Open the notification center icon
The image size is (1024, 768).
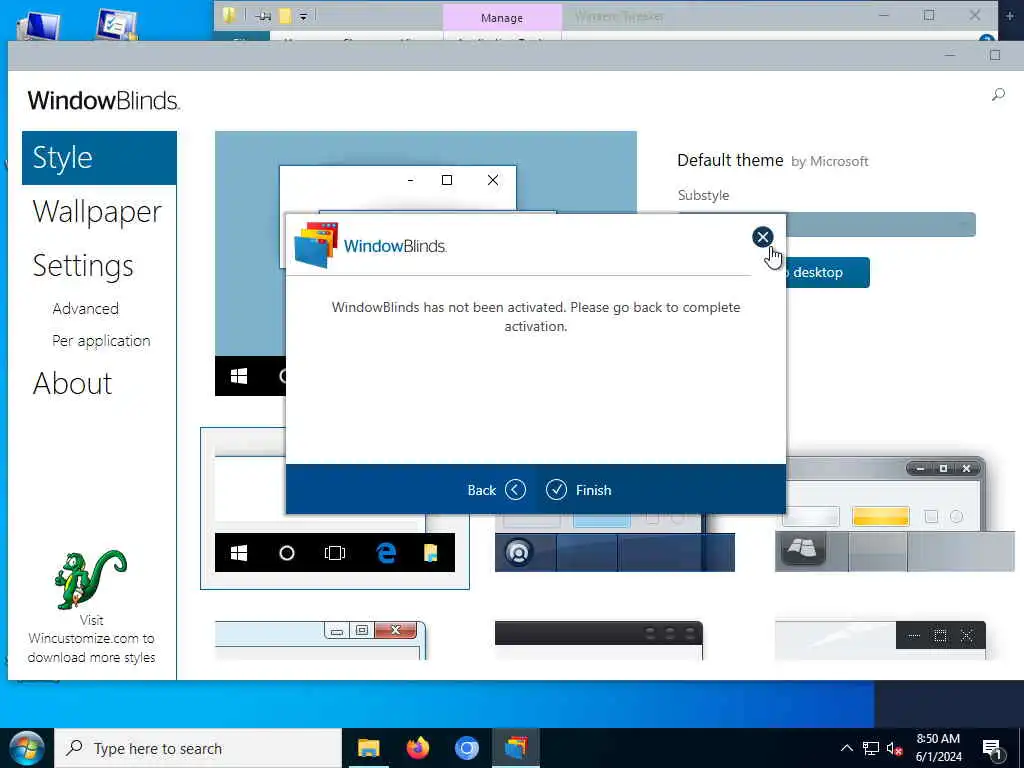[x=992, y=750]
